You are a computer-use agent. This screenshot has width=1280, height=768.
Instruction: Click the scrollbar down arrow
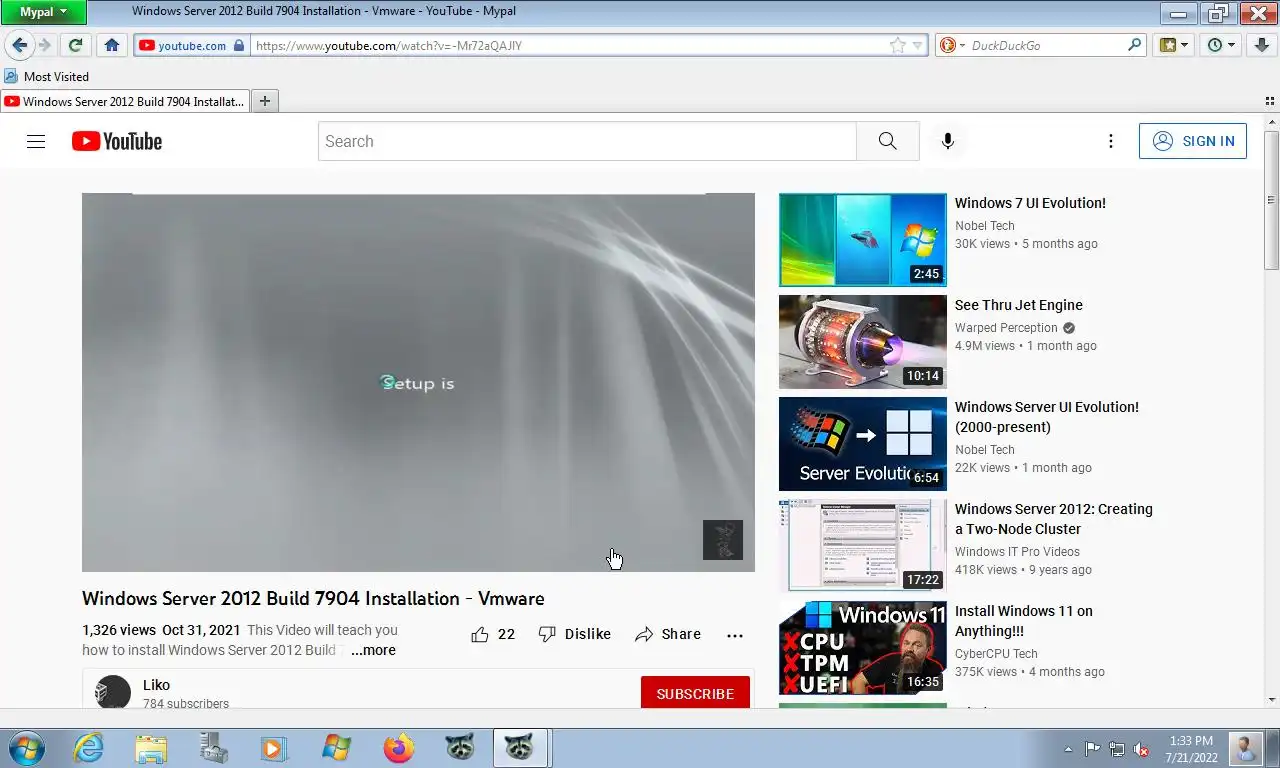point(1271,700)
